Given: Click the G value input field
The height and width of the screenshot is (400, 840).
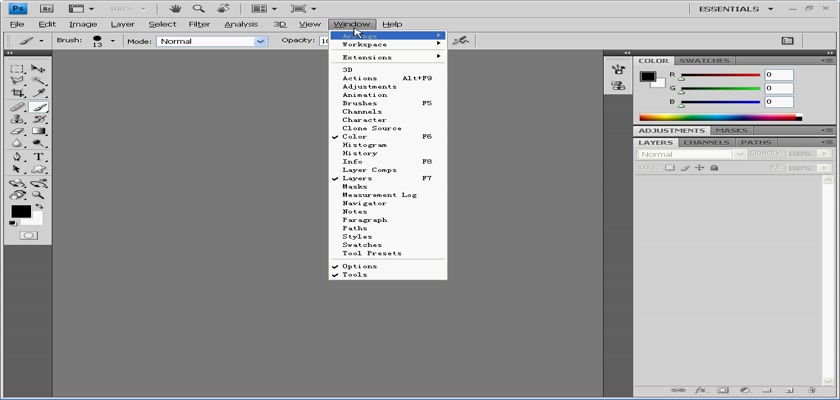Looking at the screenshot, I should pyautogui.click(x=778, y=88).
